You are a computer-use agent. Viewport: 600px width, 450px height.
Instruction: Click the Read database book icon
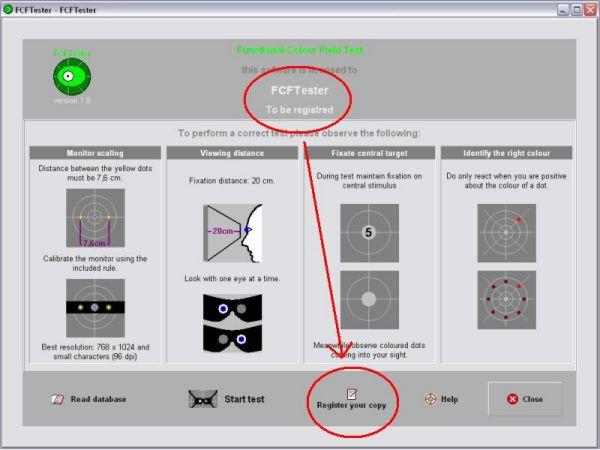pyautogui.click(x=57, y=399)
